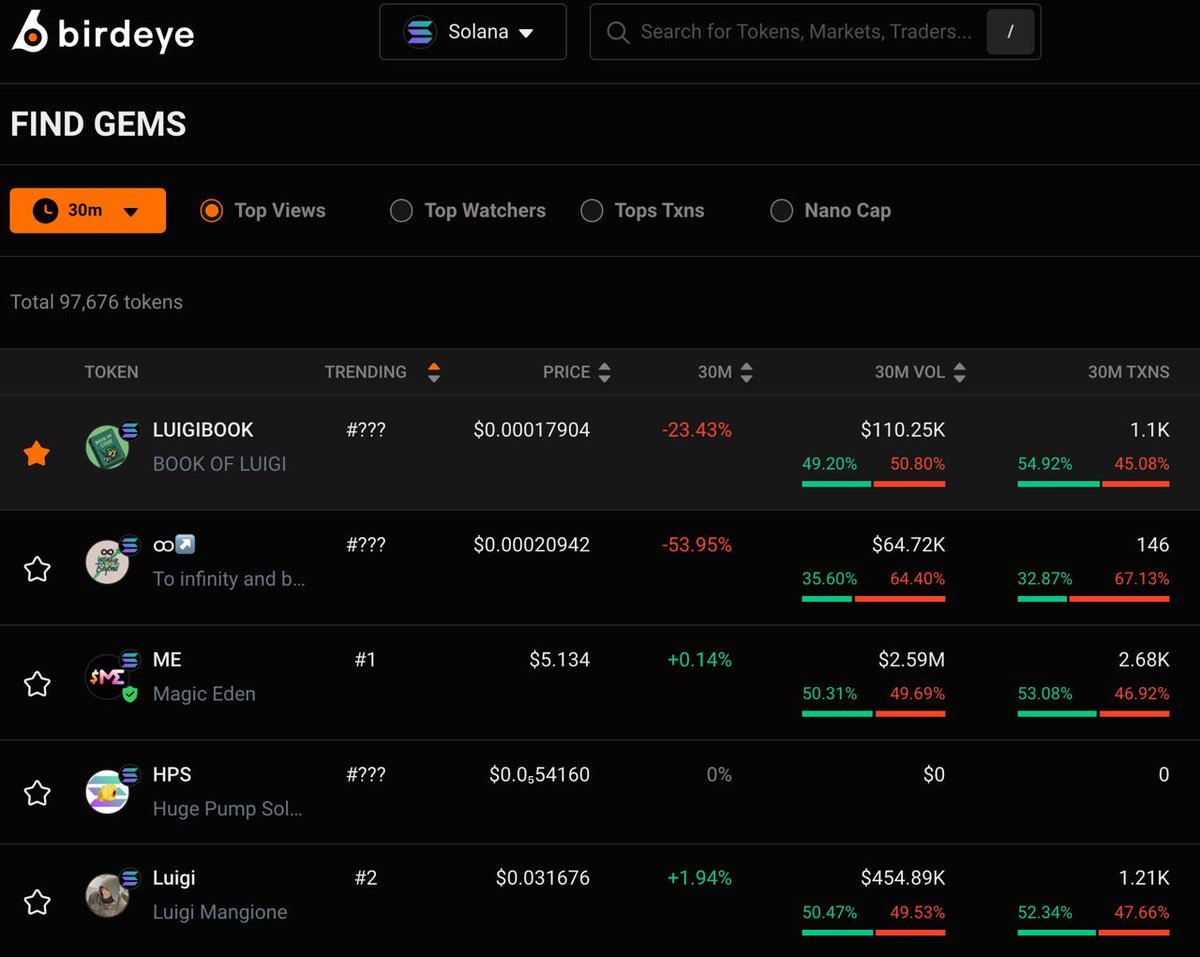
Task: Select the Top Watchers radio button
Action: [x=401, y=211]
